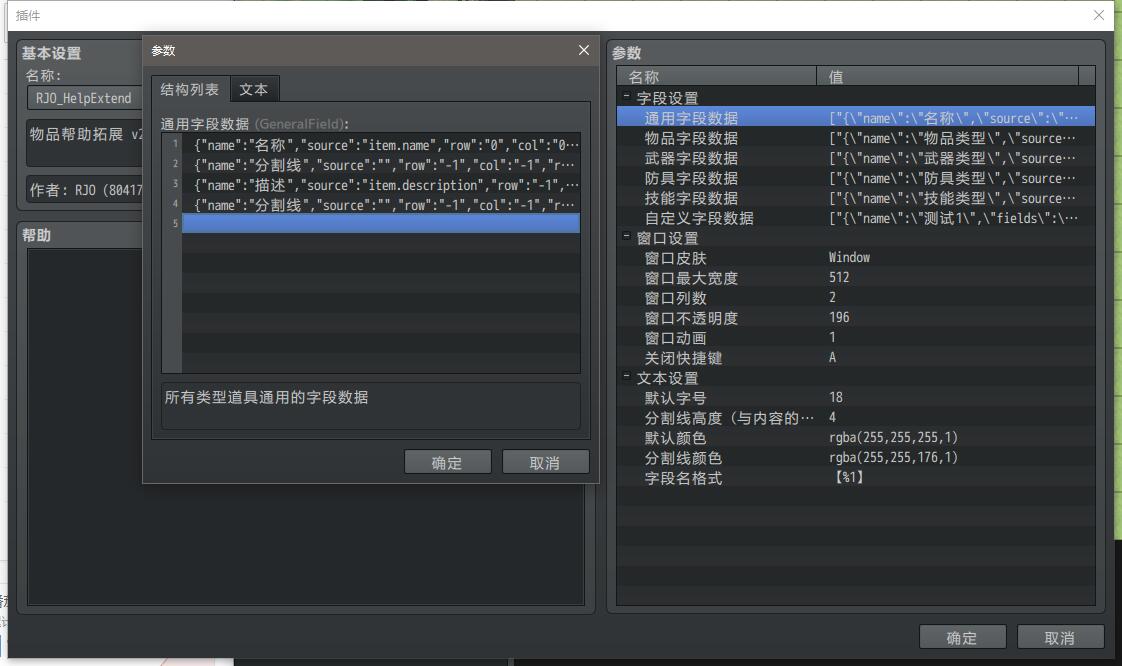Close the 参数 dialog
The width and height of the screenshot is (1122, 666).
[x=584, y=50]
